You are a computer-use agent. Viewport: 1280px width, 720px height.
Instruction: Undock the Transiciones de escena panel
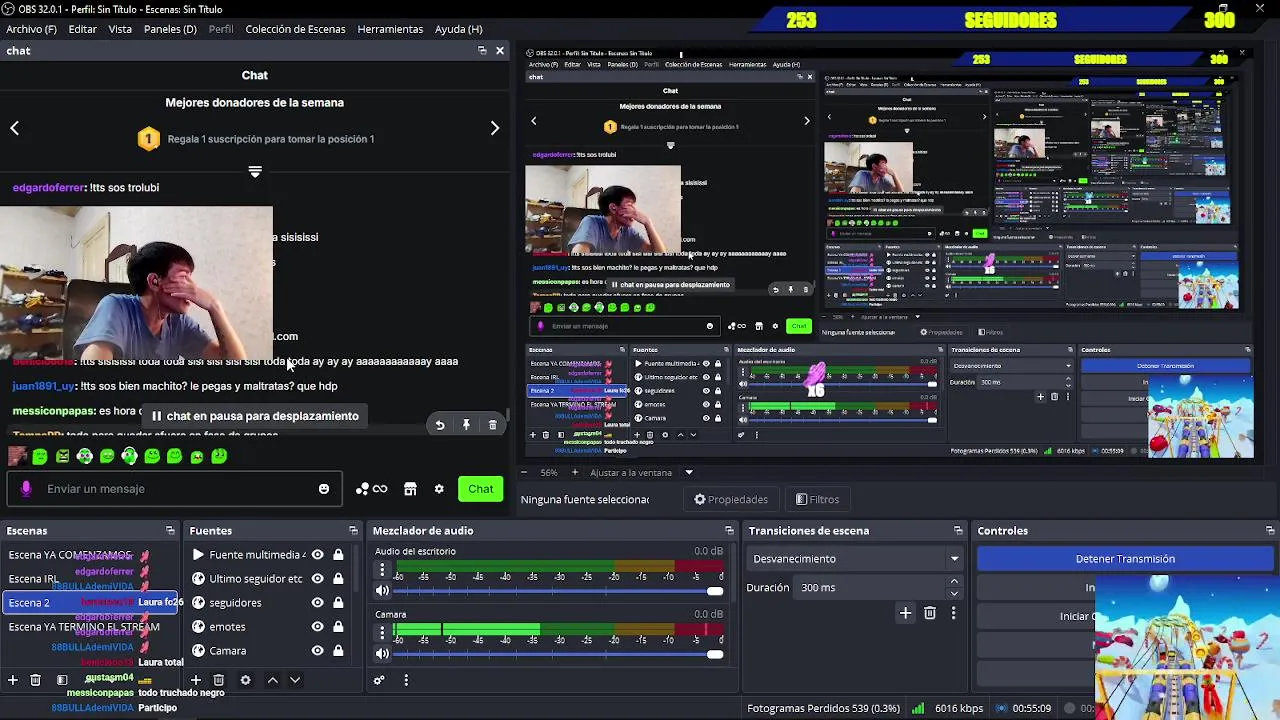pos(958,531)
